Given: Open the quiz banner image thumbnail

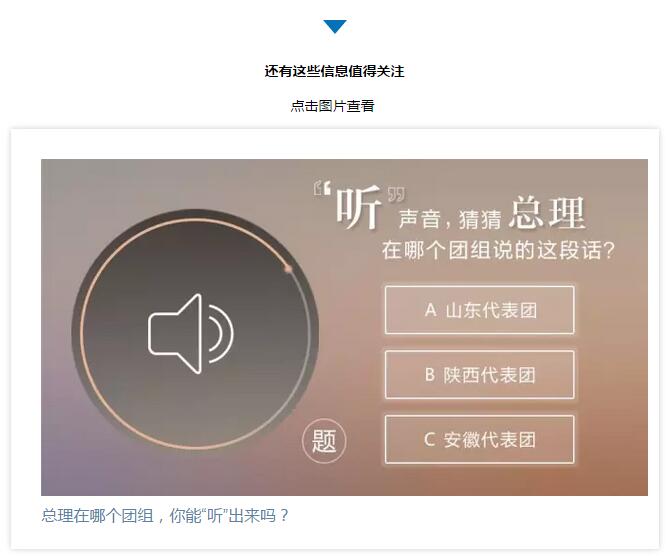Looking at the screenshot, I should (x=344, y=327).
